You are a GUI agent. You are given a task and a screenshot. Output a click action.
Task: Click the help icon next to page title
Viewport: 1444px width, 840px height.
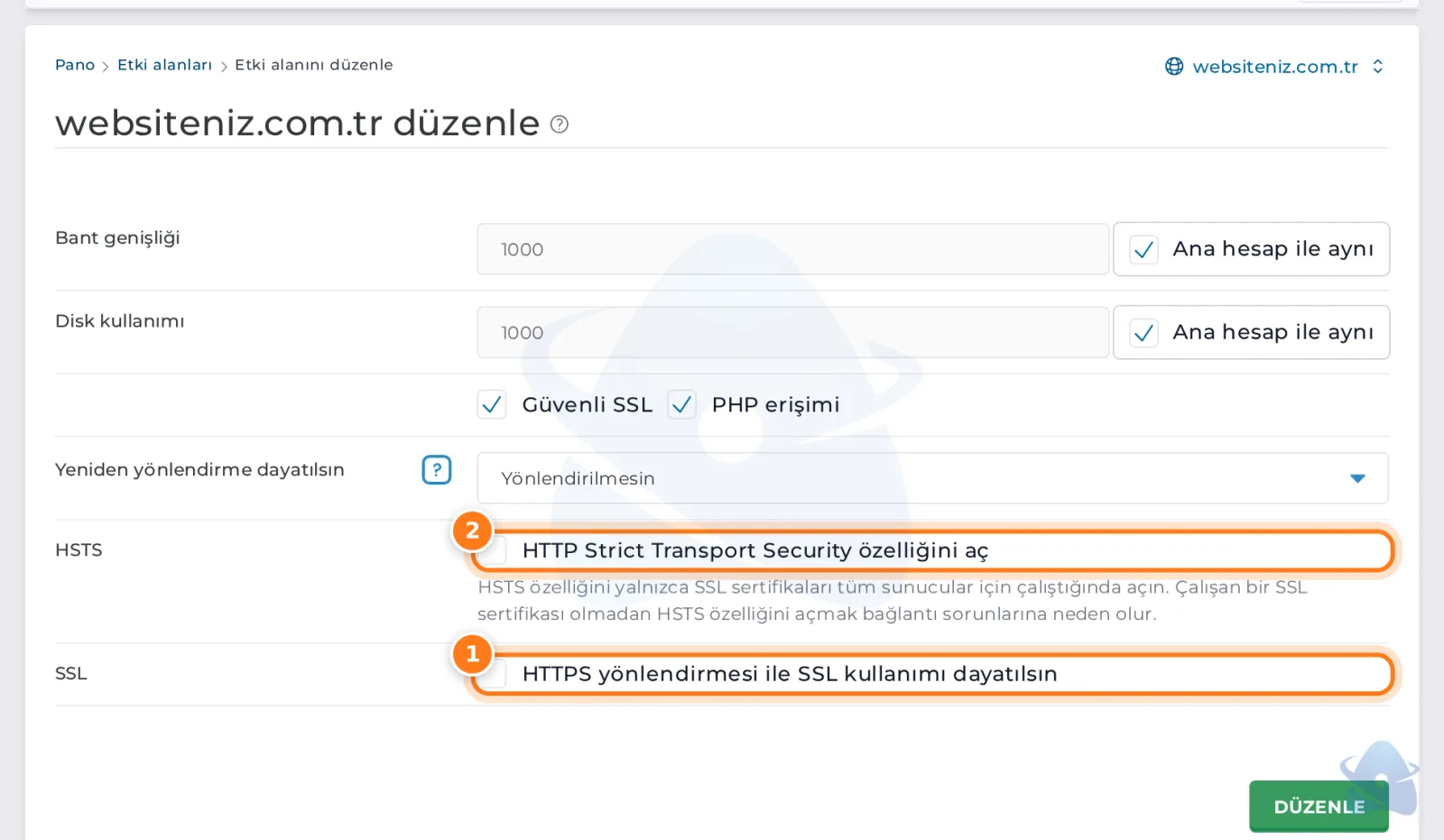point(560,125)
